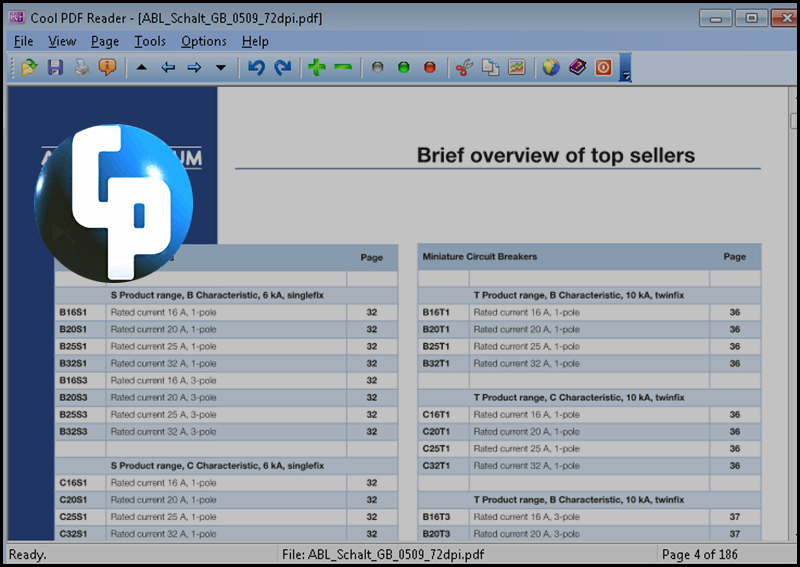Click the B16T3 product code
Image resolution: width=800 pixels, height=567 pixels.
[x=436, y=517]
